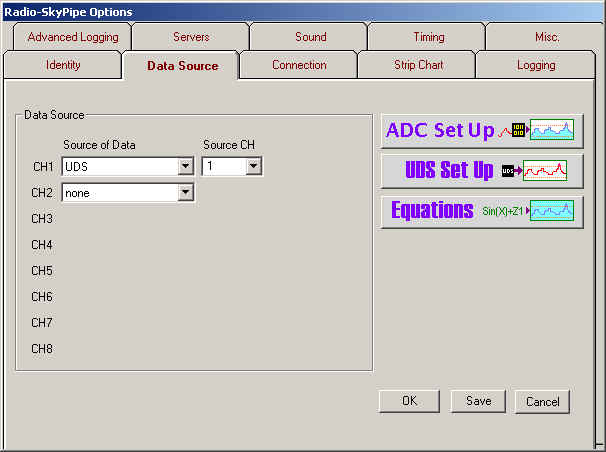
Task: Click the CH4 label
Action: (42, 245)
